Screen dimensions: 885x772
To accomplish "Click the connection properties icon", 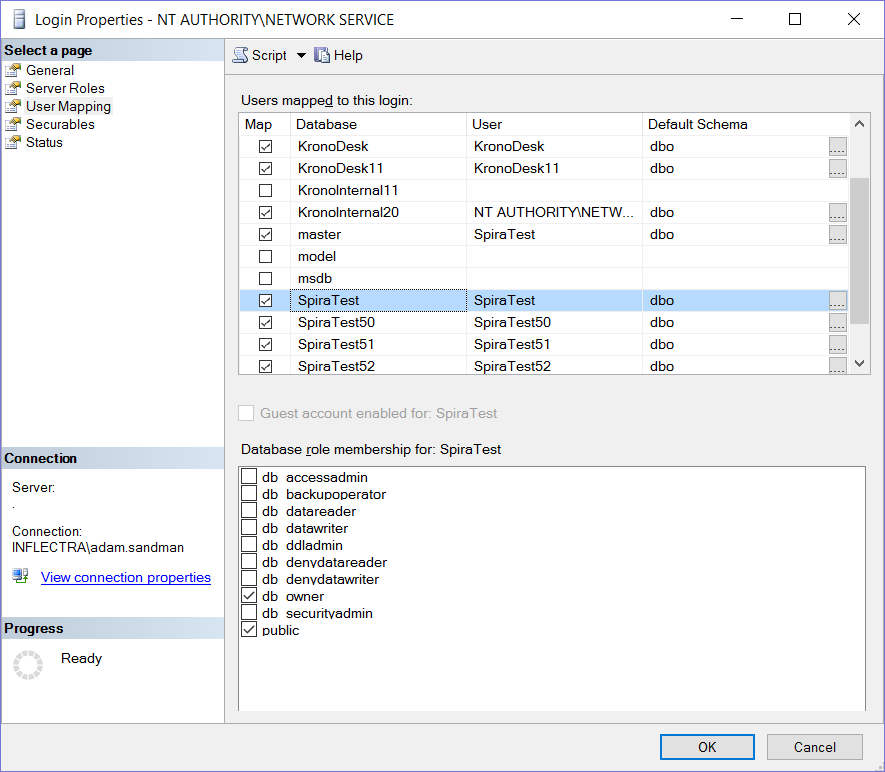I will (x=20, y=577).
